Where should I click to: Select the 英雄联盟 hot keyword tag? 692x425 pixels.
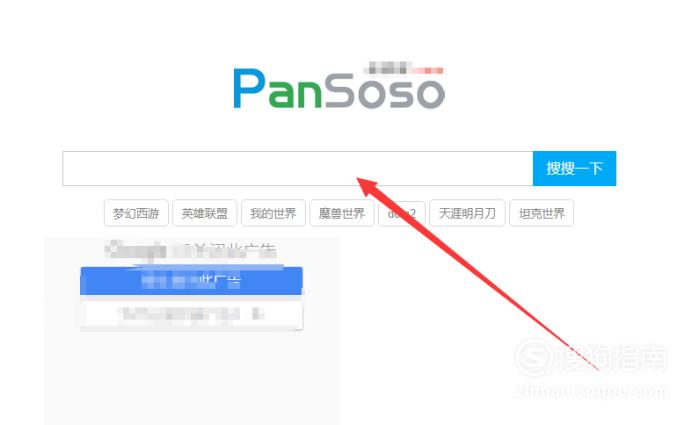[x=205, y=213]
